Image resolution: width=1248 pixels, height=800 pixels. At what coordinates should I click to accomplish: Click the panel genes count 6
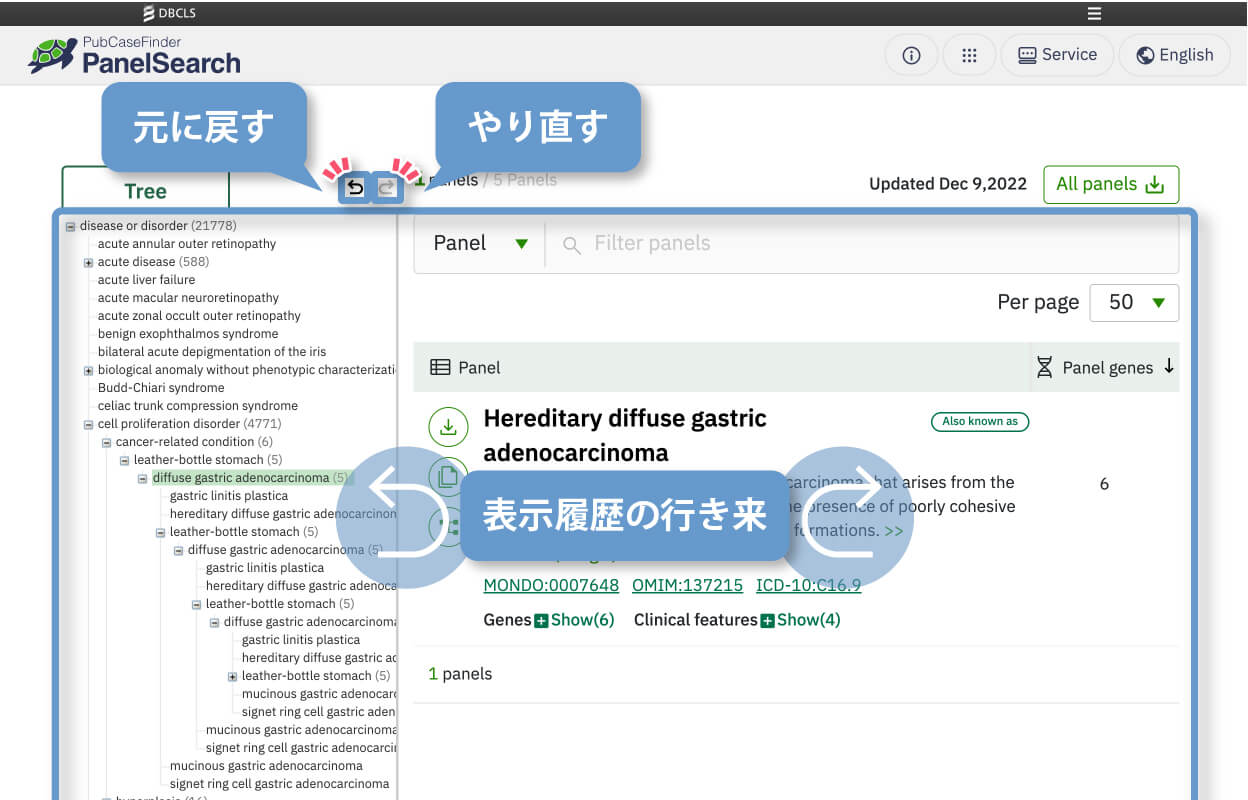[1104, 484]
